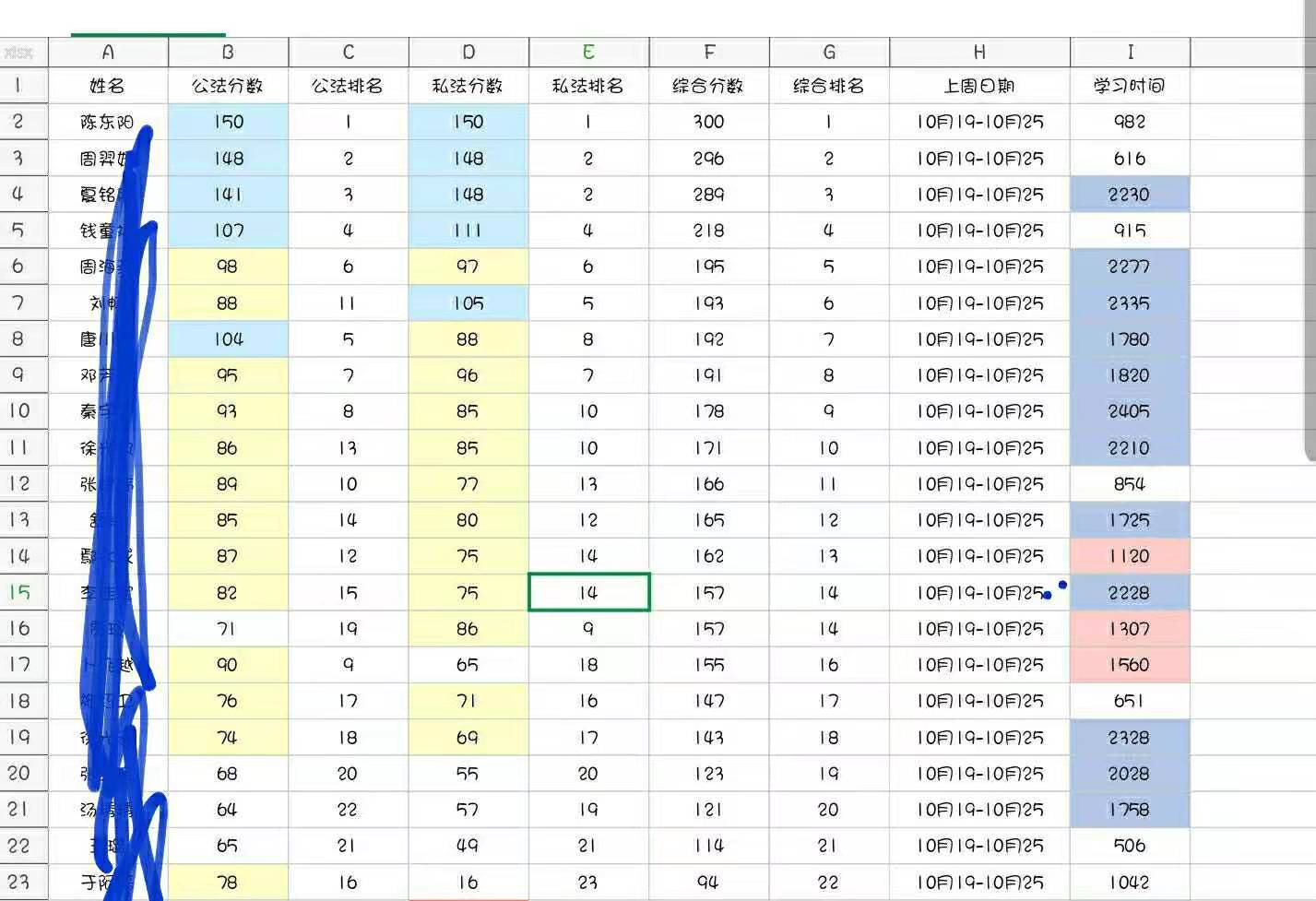Click the 公法分数 header cell
Screen dimensions: 1316x901
pos(229,86)
